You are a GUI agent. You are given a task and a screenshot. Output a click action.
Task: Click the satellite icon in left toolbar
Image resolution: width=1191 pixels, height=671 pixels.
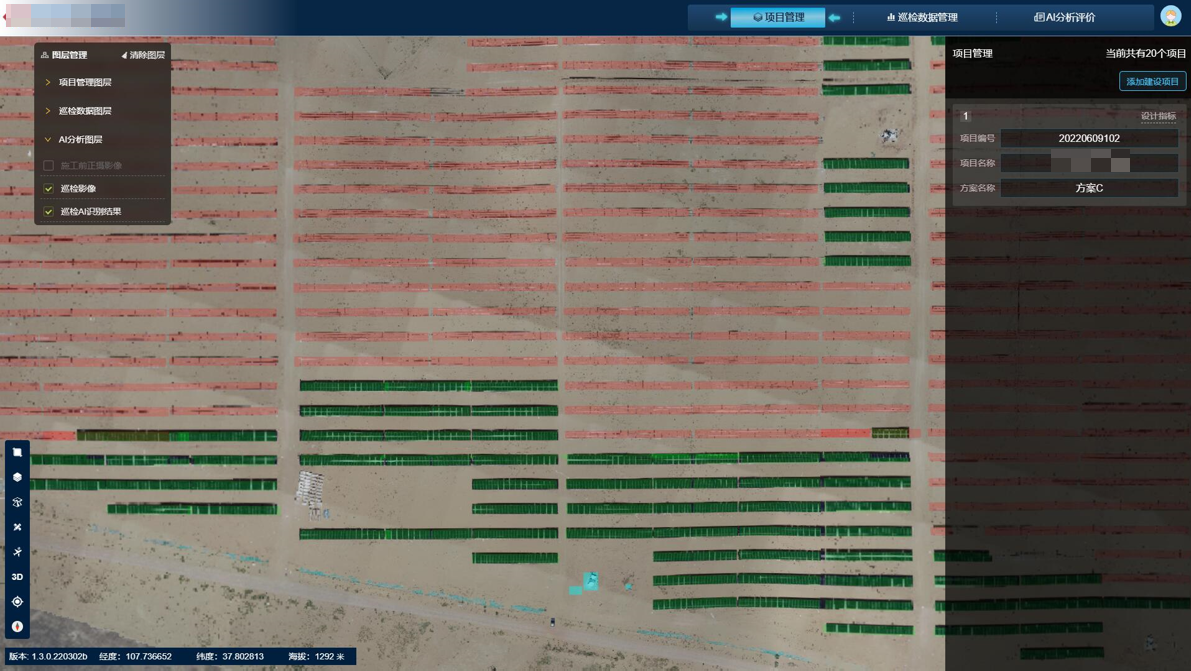pos(17,527)
